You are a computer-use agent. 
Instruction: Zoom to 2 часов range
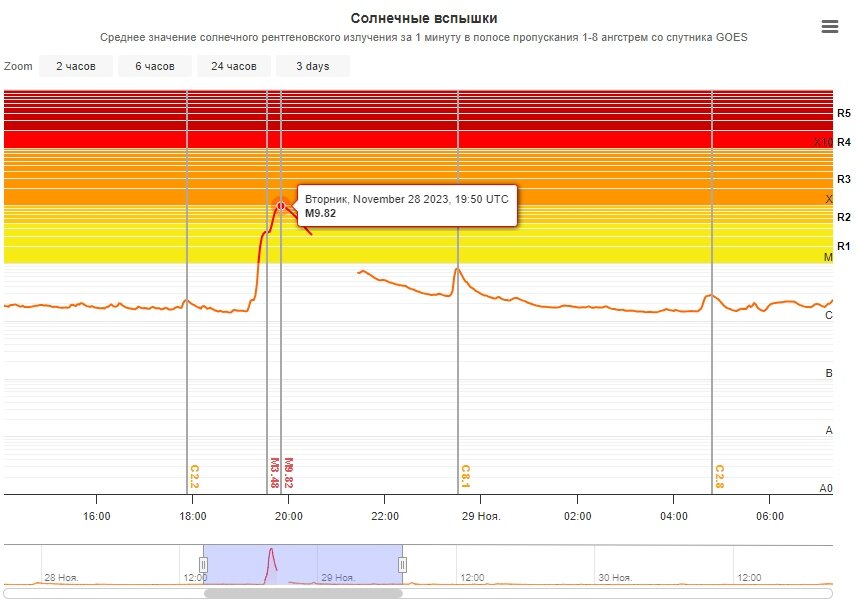pos(76,66)
